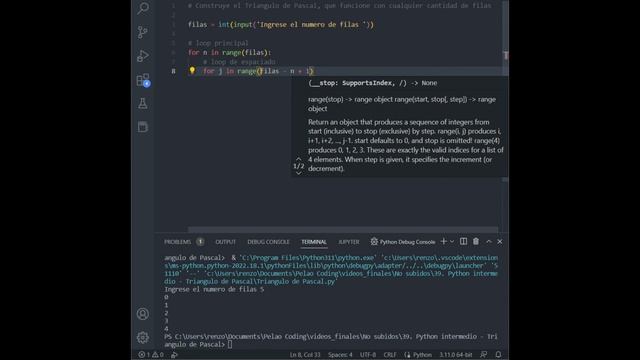Image resolution: width=640 pixels, height=360 pixels.
Task: Open the Search view in activity bar
Action: pyautogui.click(x=143, y=8)
